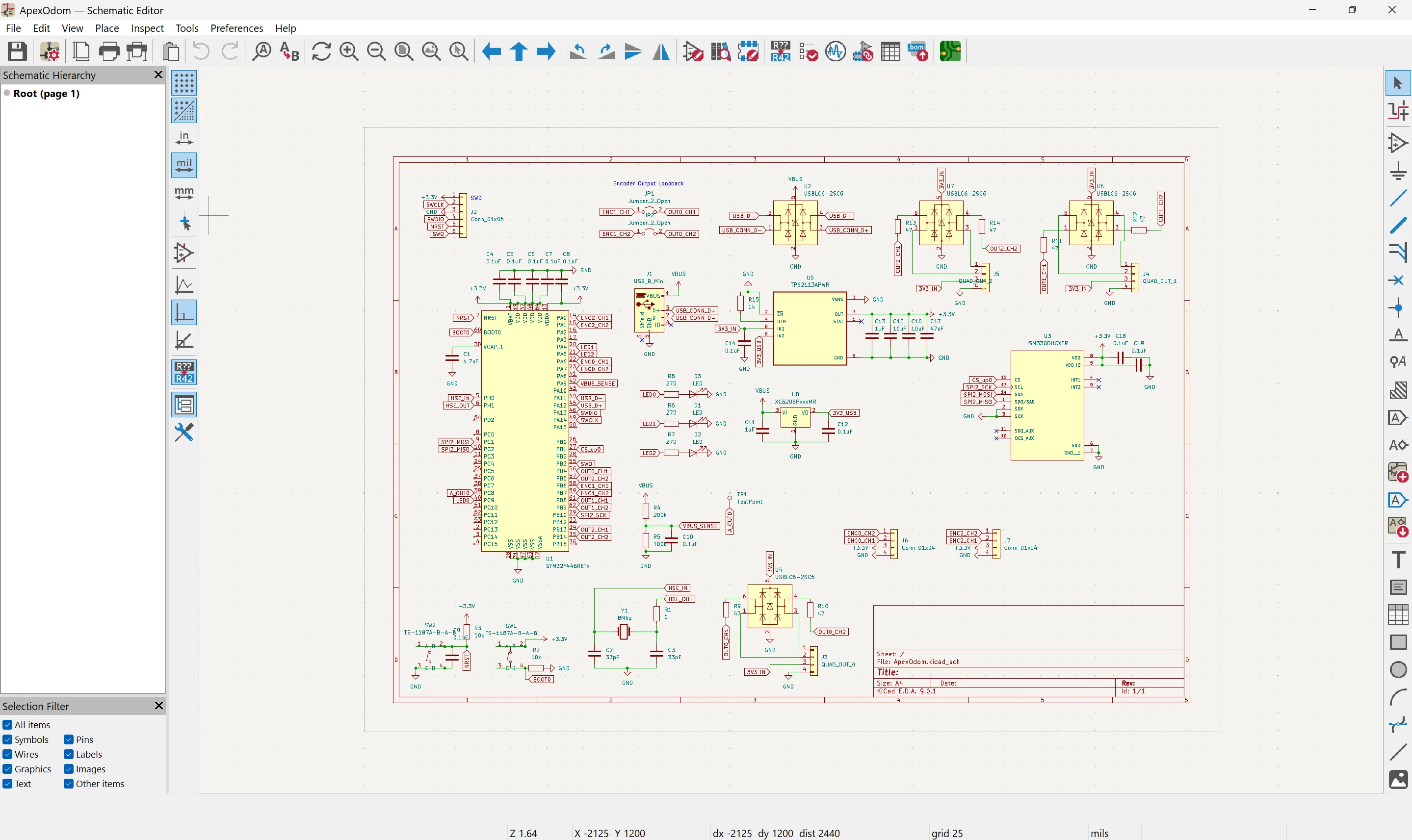Save the schematic with the floppy icon
The height and width of the screenshot is (840, 1412).
(17, 51)
